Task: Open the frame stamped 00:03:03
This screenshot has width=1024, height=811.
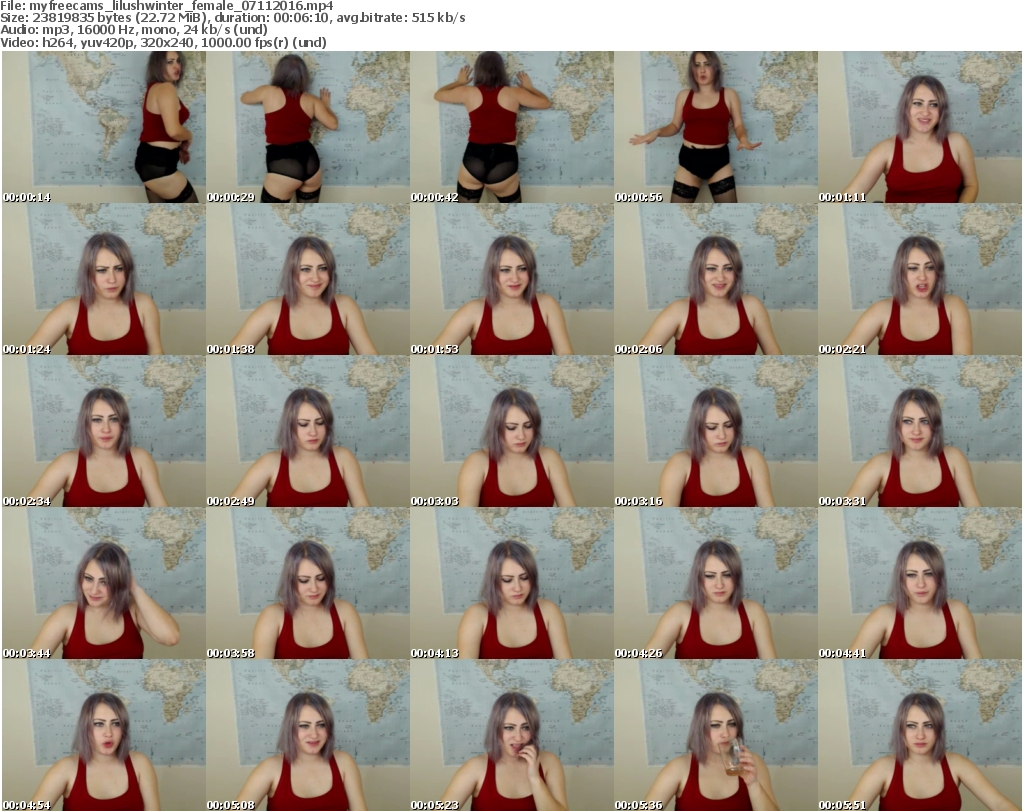Action: [x=512, y=431]
